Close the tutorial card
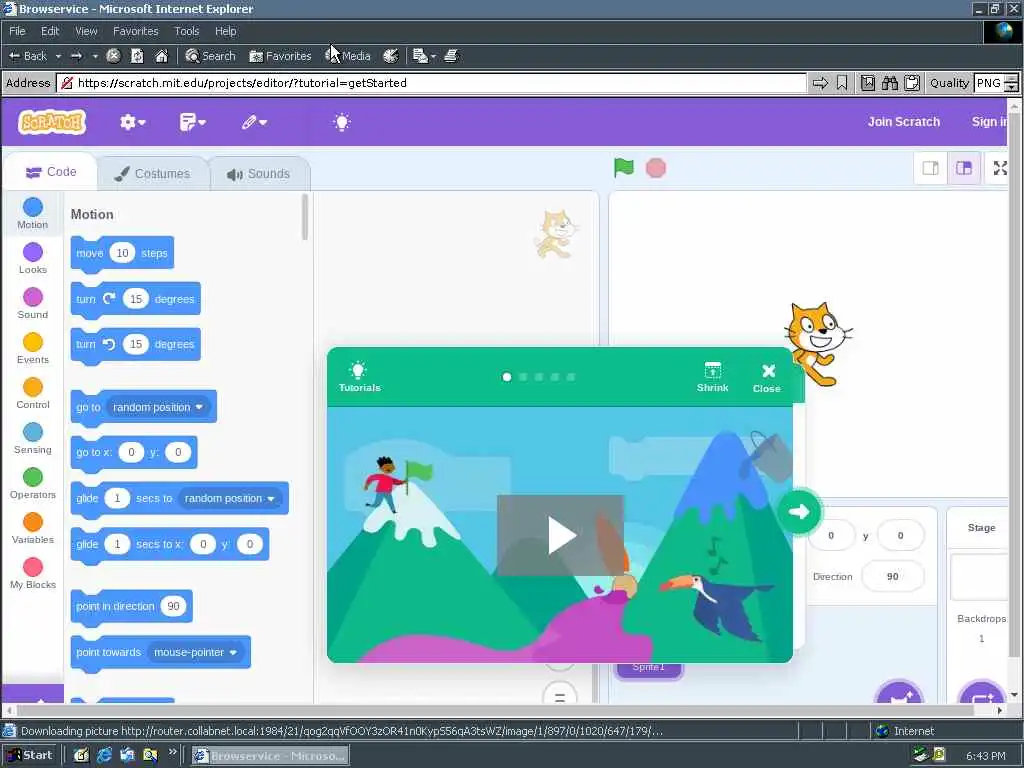The height and width of the screenshot is (768, 1024). pos(767,378)
